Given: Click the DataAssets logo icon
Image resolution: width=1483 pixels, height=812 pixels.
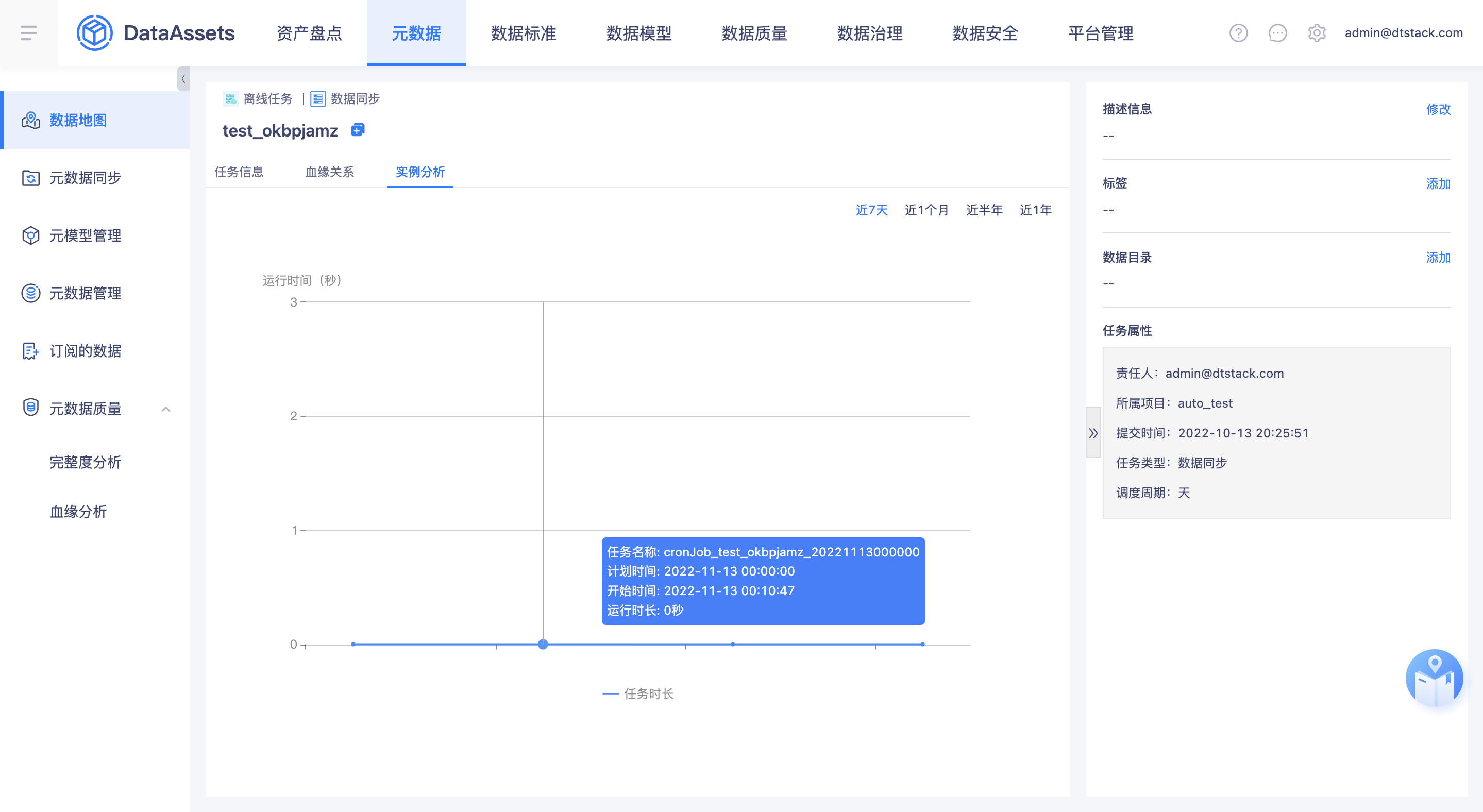Looking at the screenshot, I should (x=95, y=33).
